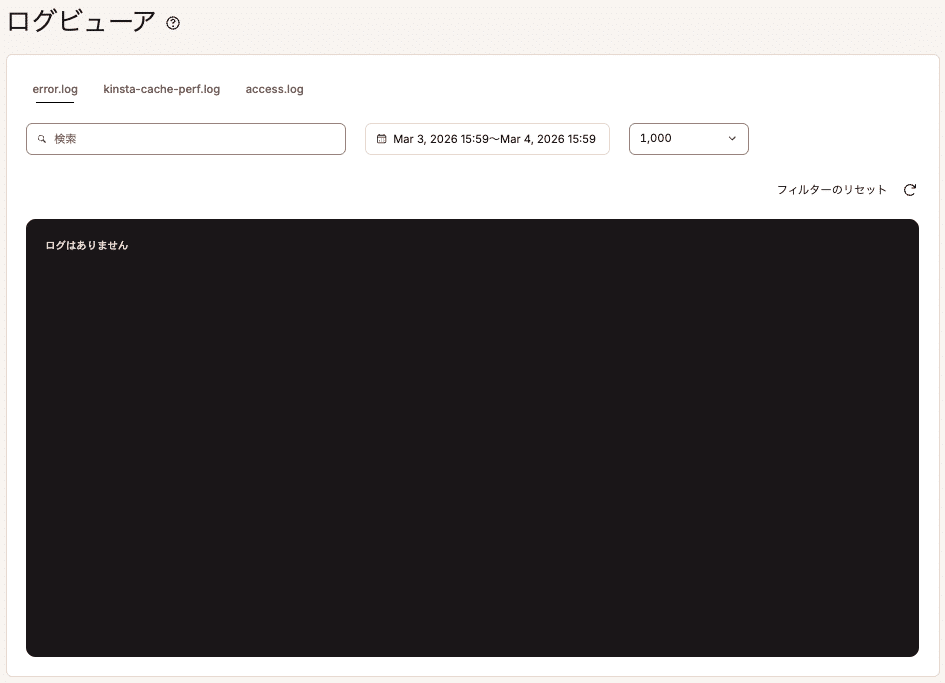Switch to the access.log tab
The image size is (945, 683).
click(274, 89)
